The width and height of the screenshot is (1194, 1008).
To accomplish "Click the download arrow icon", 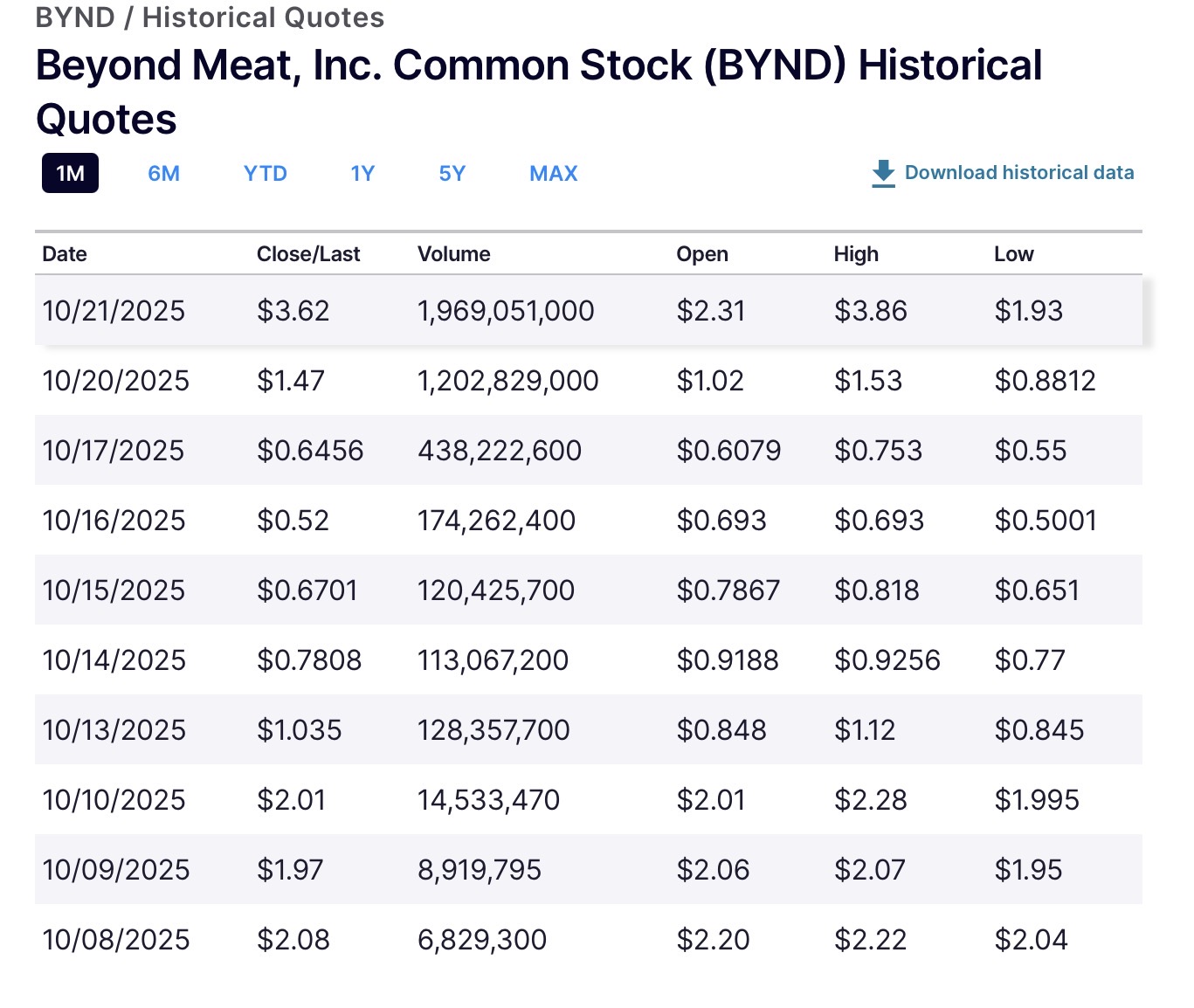I will 883,173.
